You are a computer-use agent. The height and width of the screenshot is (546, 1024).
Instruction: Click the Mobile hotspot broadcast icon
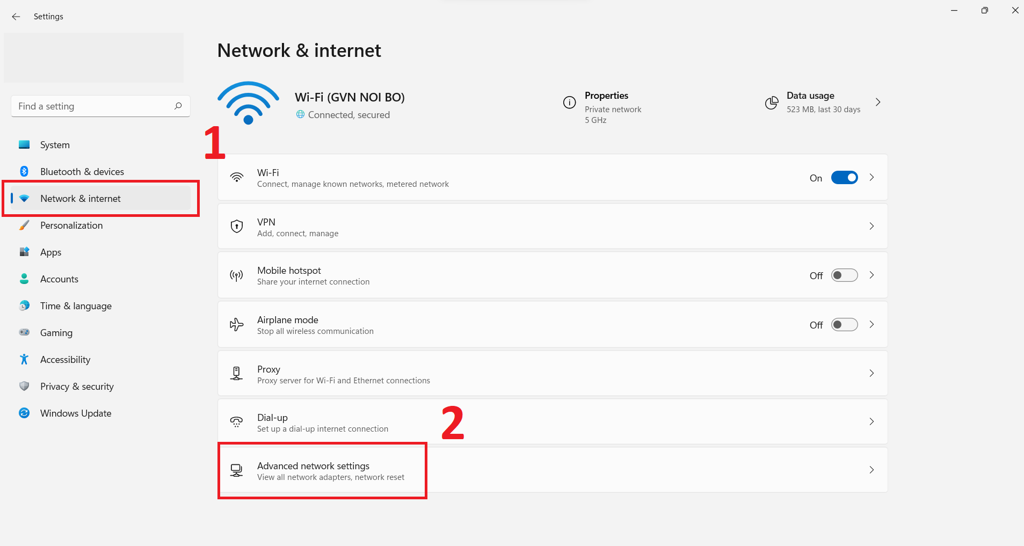click(x=236, y=276)
